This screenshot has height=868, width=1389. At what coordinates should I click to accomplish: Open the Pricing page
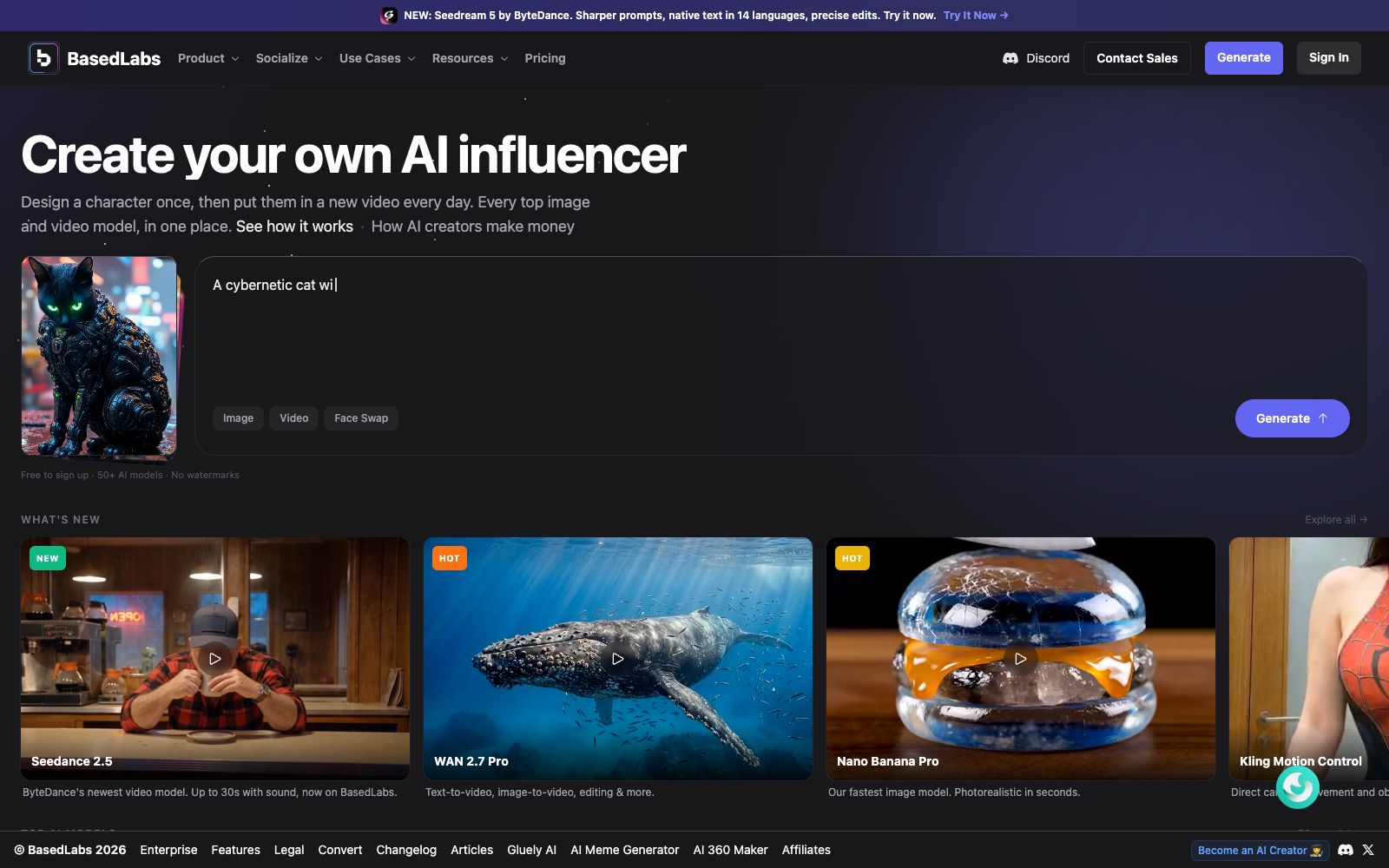pos(545,58)
